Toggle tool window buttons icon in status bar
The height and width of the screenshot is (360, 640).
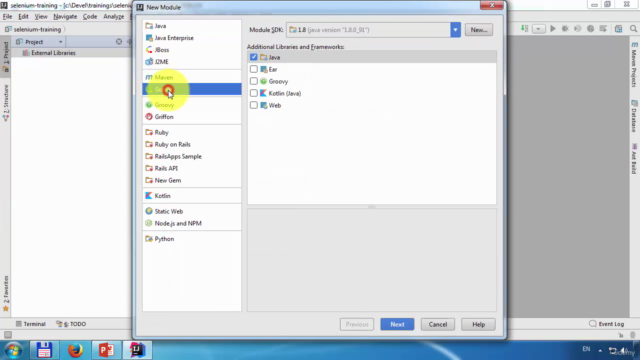click(8, 335)
